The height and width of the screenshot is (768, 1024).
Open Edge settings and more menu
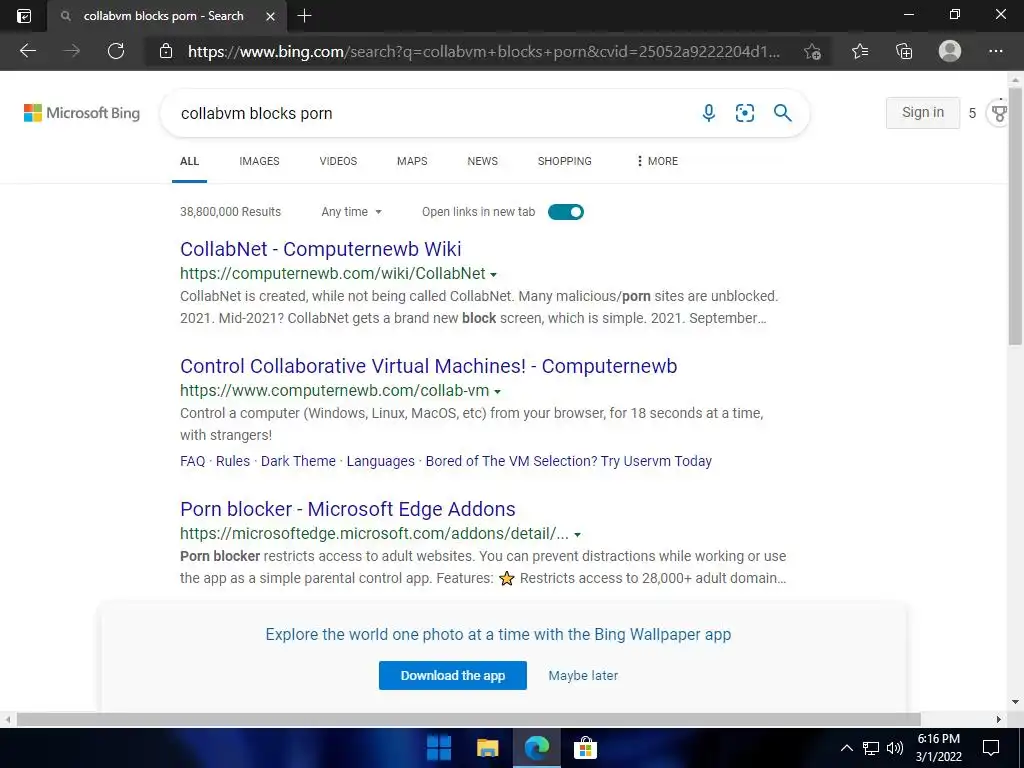(995, 51)
